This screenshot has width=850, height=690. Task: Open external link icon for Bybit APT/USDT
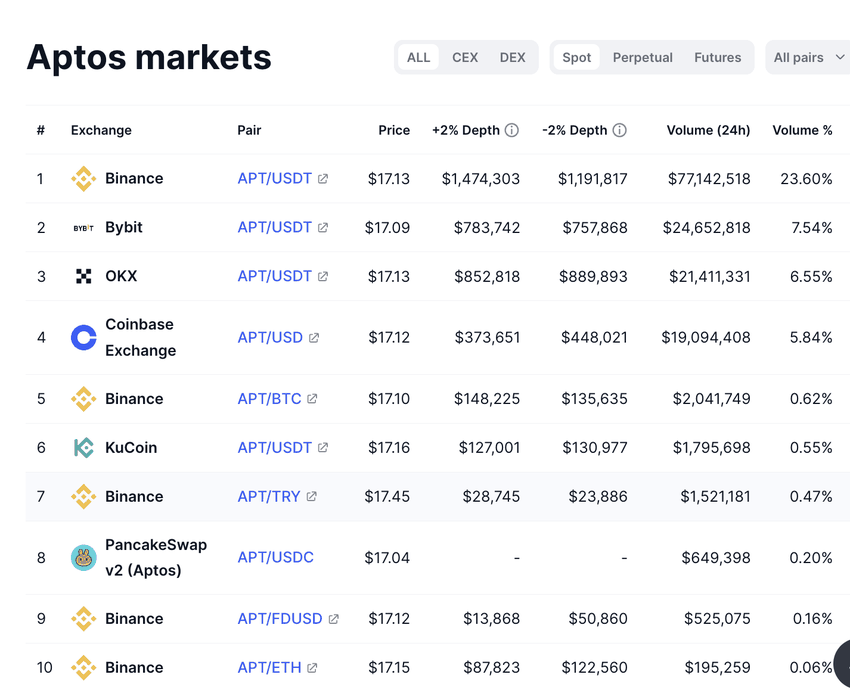(x=323, y=228)
